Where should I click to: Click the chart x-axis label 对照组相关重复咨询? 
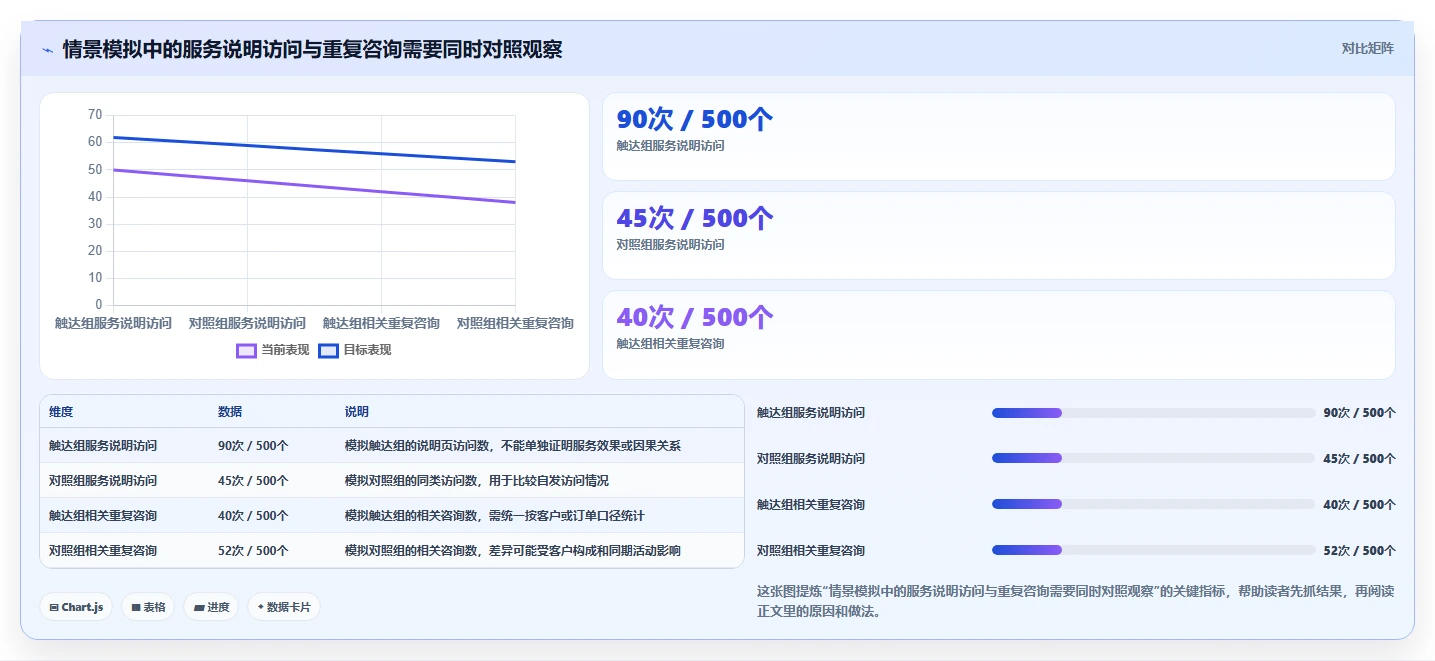pos(515,323)
